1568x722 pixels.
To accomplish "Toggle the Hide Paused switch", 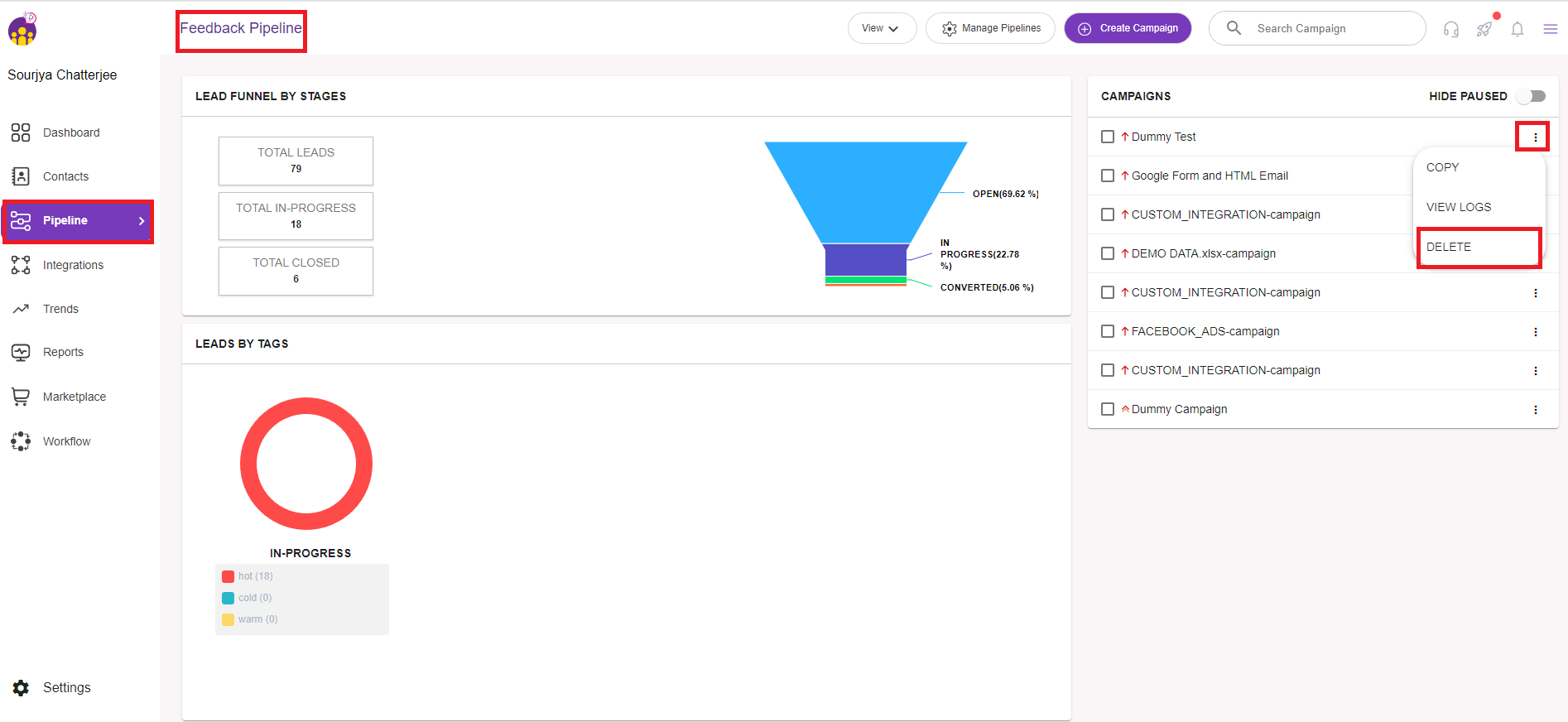I will tap(1532, 96).
